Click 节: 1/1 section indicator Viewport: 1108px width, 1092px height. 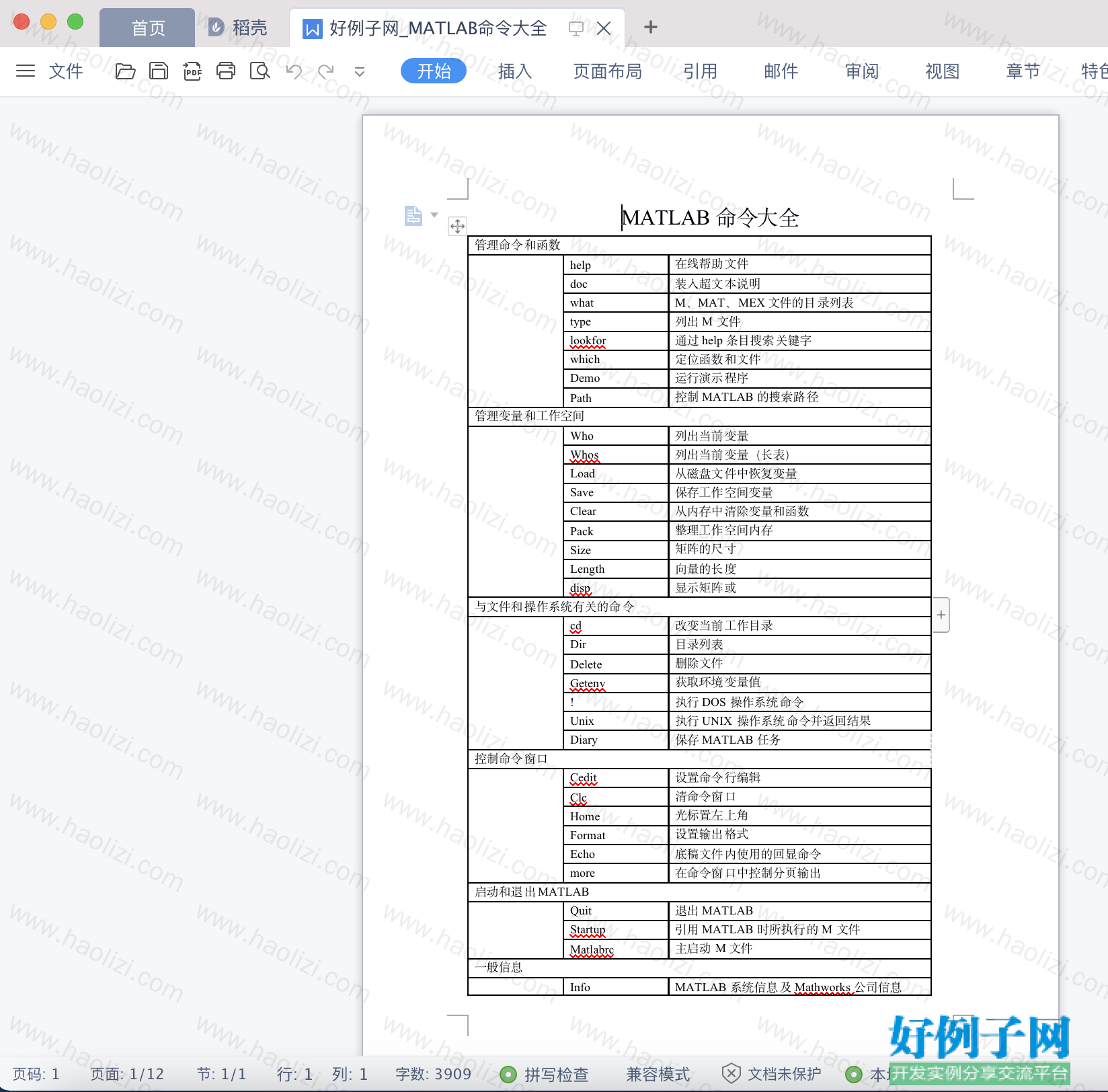[x=221, y=1074]
